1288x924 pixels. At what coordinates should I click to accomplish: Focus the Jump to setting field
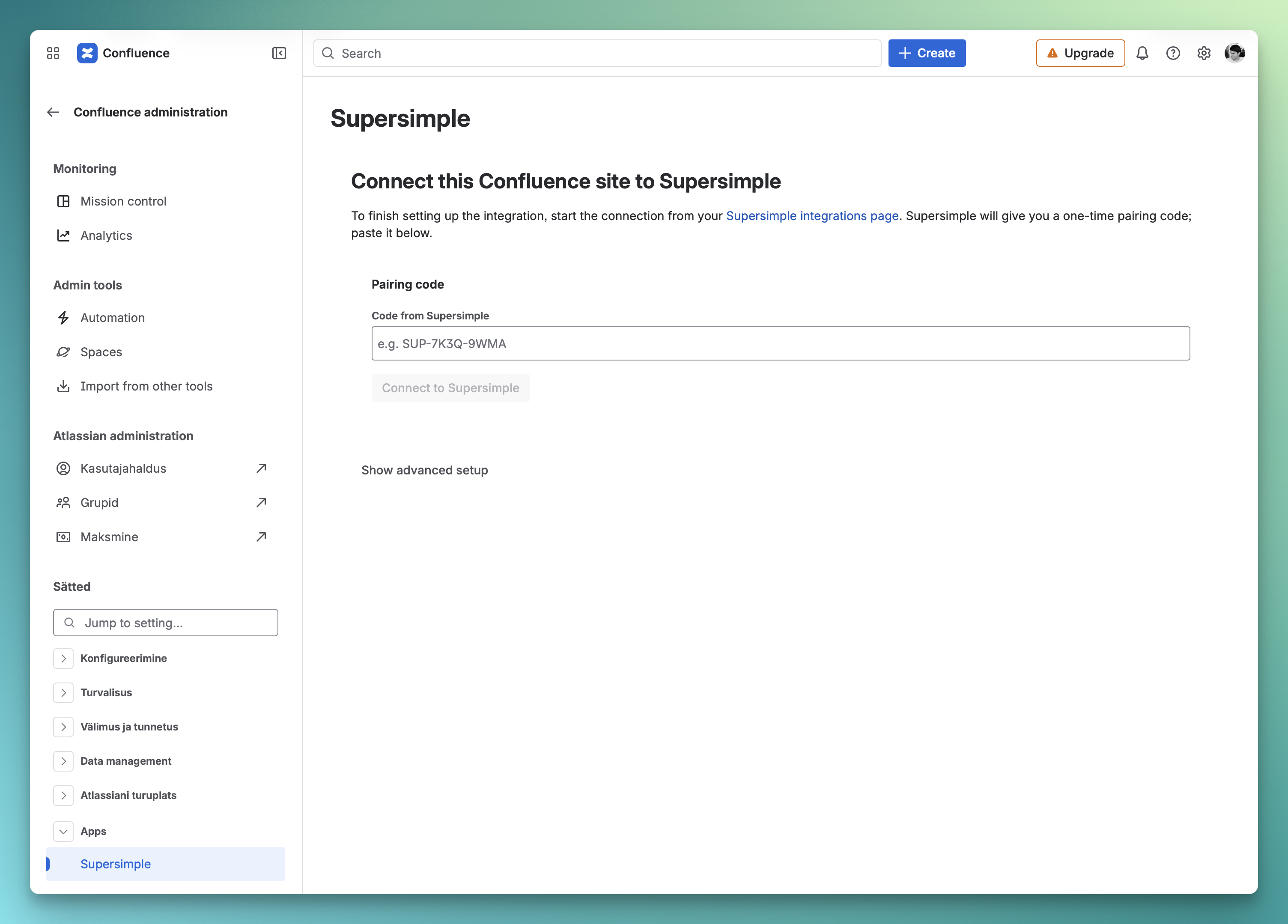coord(165,623)
